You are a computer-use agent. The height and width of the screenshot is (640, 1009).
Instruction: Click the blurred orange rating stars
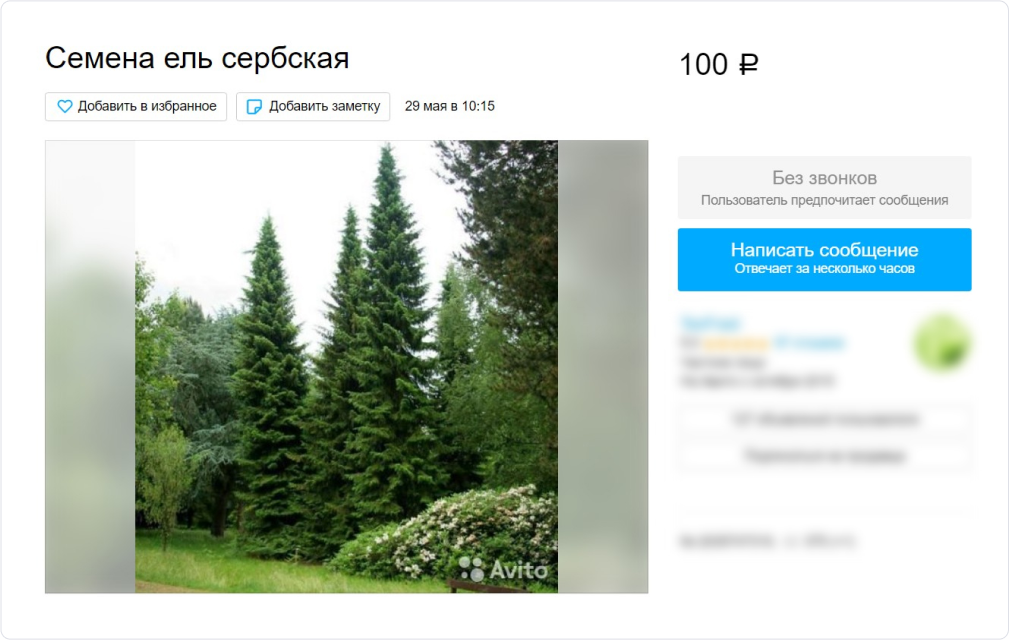coord(736,343)
